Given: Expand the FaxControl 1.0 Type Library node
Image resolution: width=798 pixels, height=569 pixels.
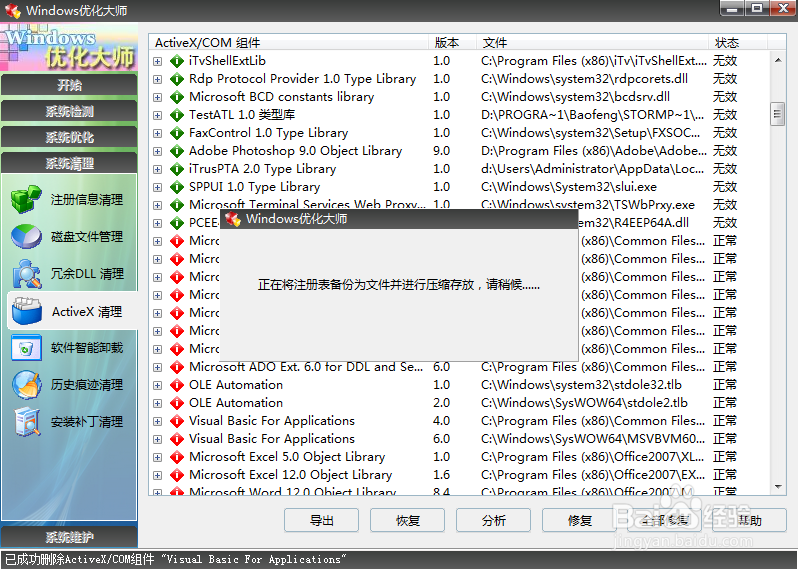Looking at the screenshot, I should point(158,133).
